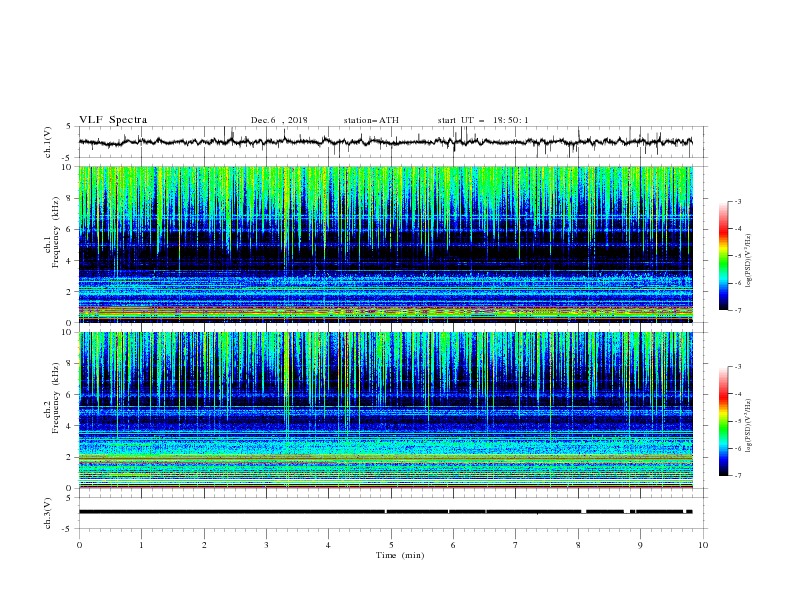
Task: Click the "VLF Spectra" plot title
Action: click(x=113, y=120)
